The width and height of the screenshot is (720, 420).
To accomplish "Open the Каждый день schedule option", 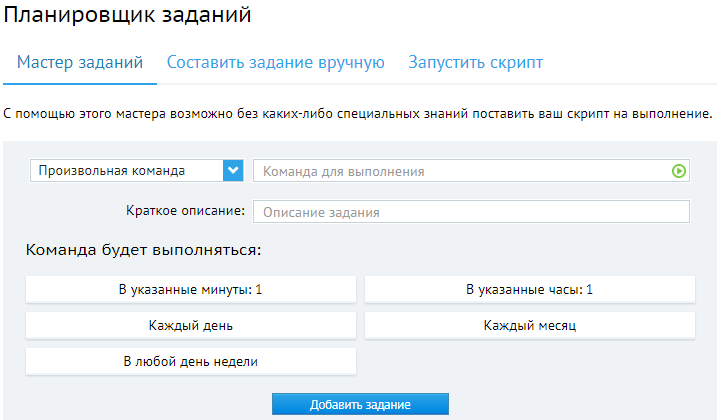I will coord(191,325).
